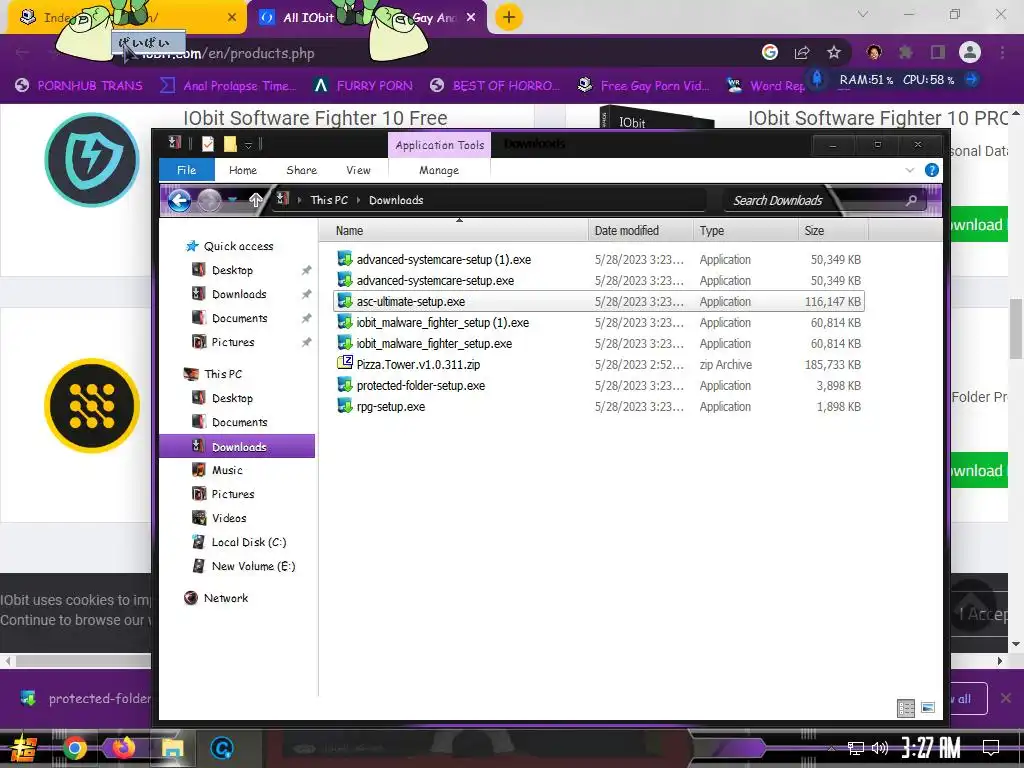Open Chrome from the taskbar
Image resolution: width=1024 pixels, height=768 pixels.
click(75, 748)
